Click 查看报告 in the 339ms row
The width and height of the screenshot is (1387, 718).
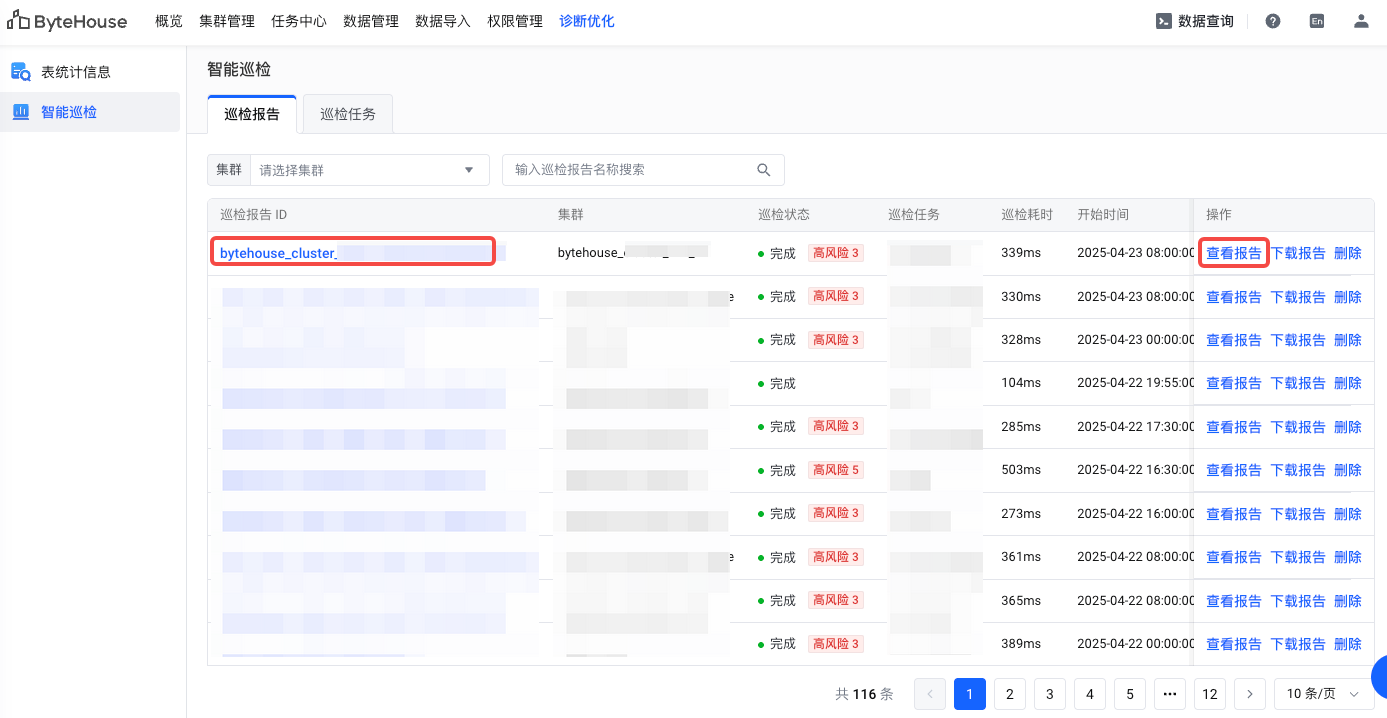pos(1234,253)
